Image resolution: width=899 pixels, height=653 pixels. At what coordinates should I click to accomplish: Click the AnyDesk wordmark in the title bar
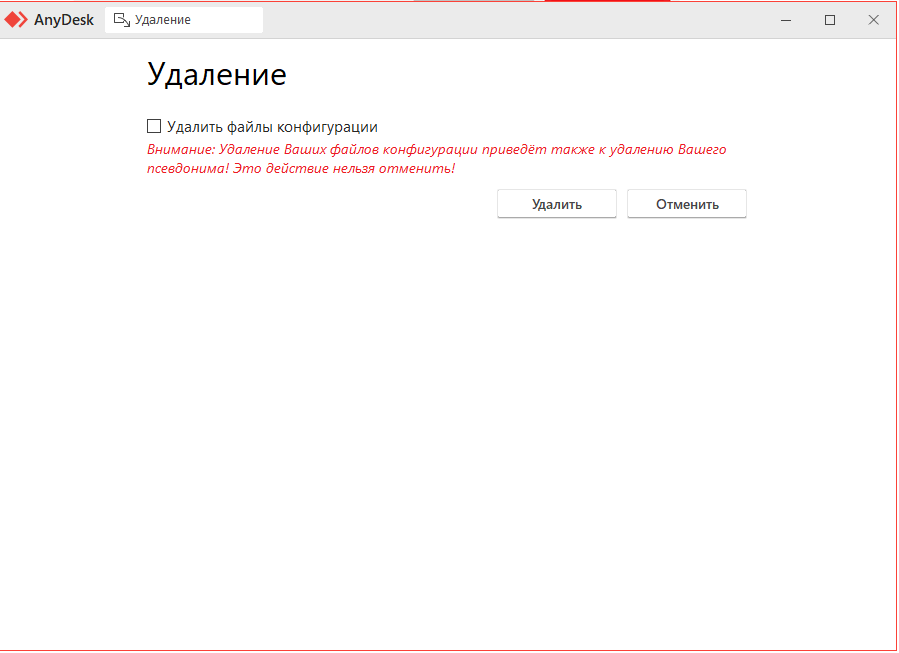click(64, 20)
